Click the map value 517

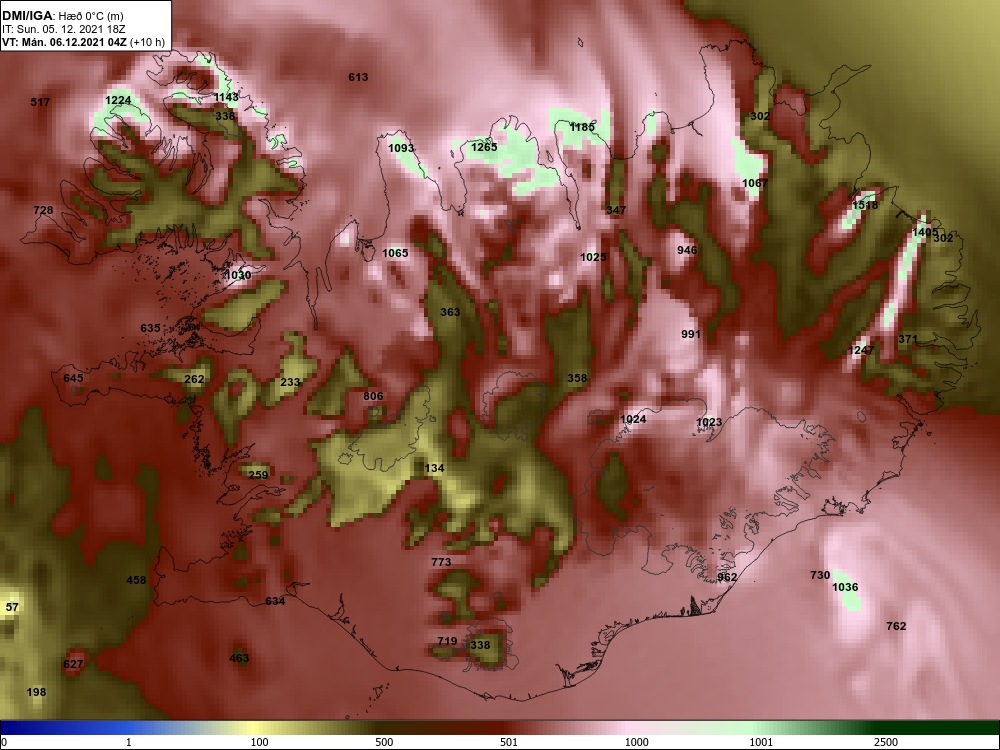(x=40, y=102)
